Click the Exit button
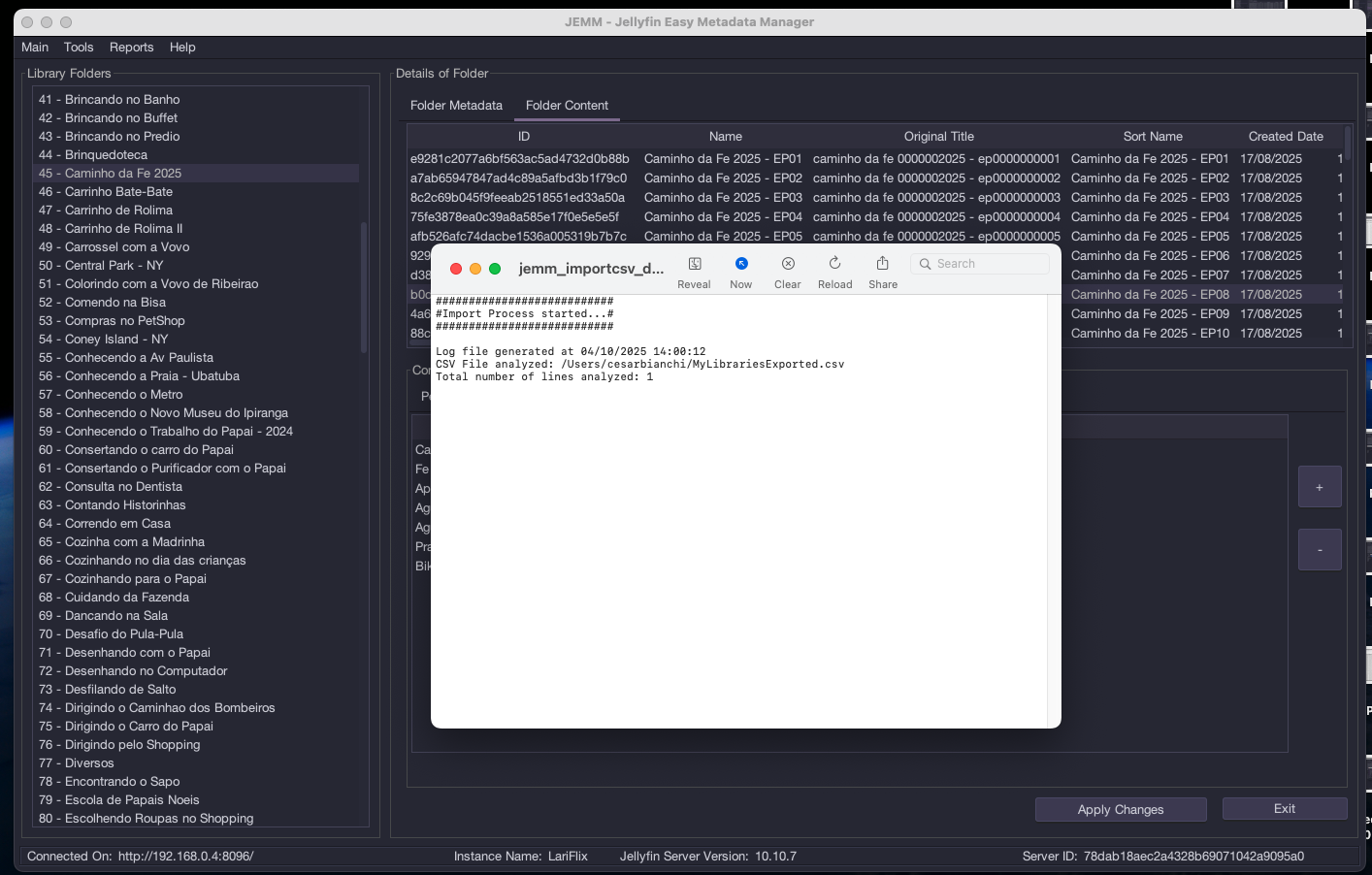This screenshot has height=875, width=1372. click(x=1284, y=808)
